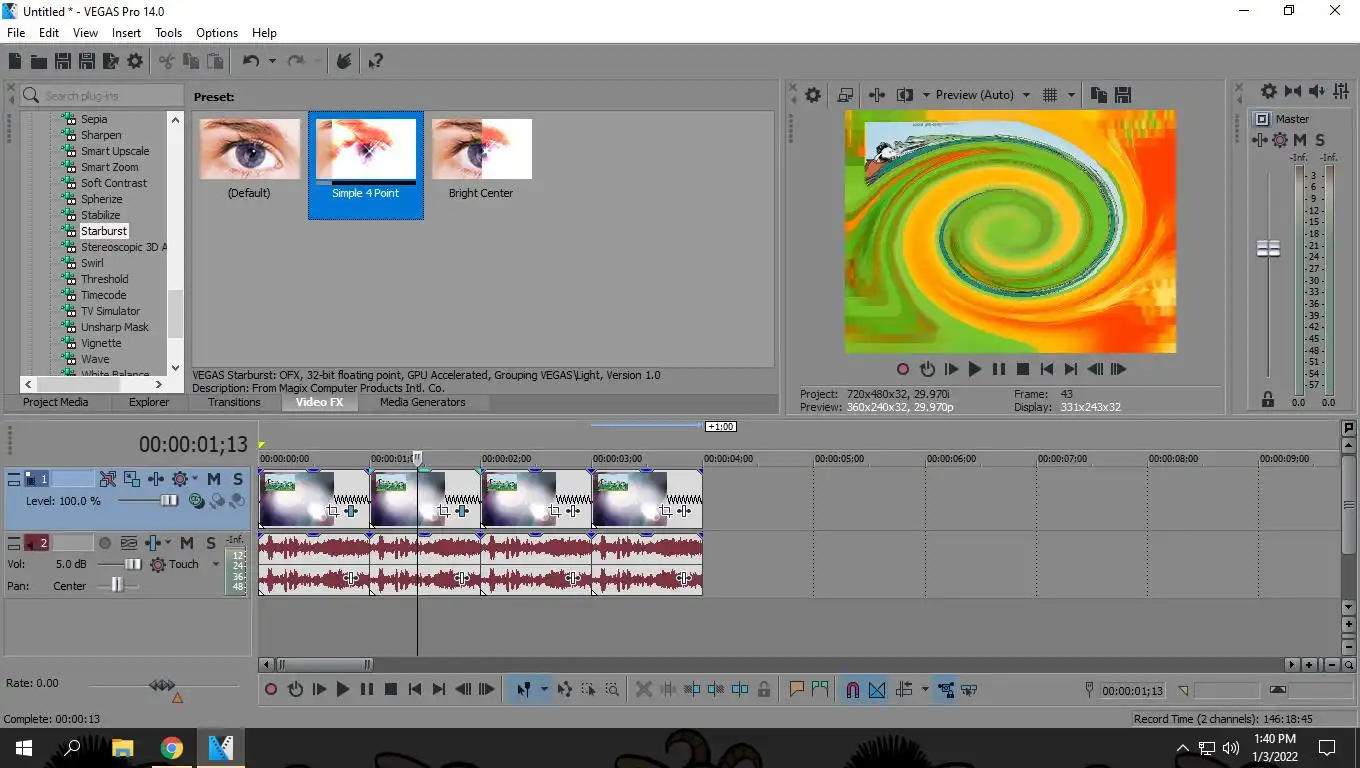Copy snapshot to clipboard in the preview
The image size is (1360, 768).
coord(1099,95)
